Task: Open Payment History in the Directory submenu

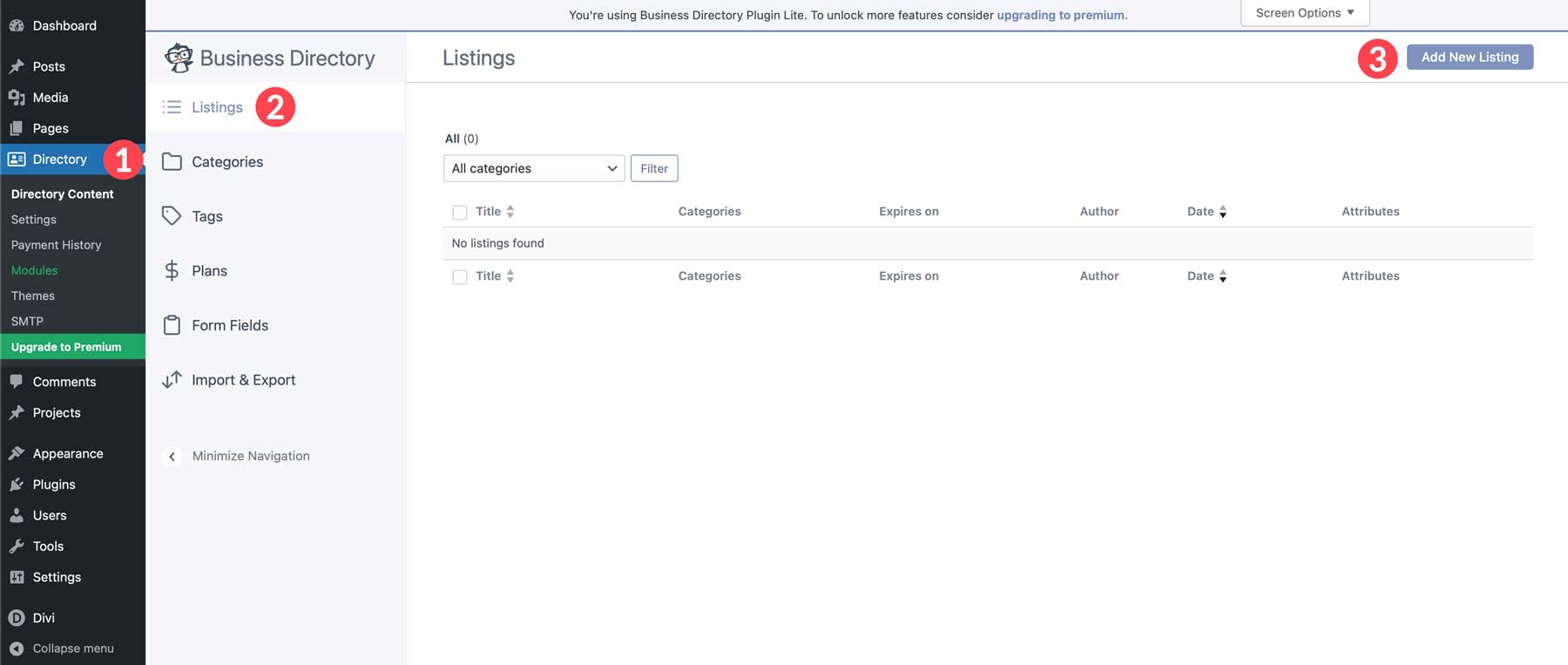Action: coord(56,245)
